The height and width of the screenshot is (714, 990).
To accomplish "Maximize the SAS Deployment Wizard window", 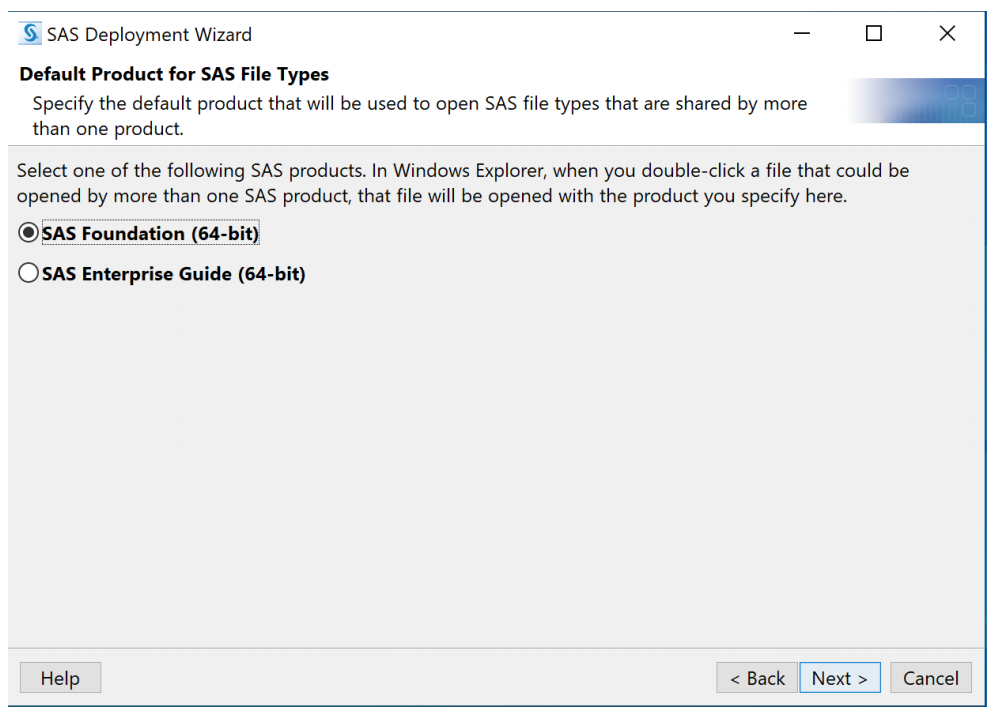I will (874, 33).
